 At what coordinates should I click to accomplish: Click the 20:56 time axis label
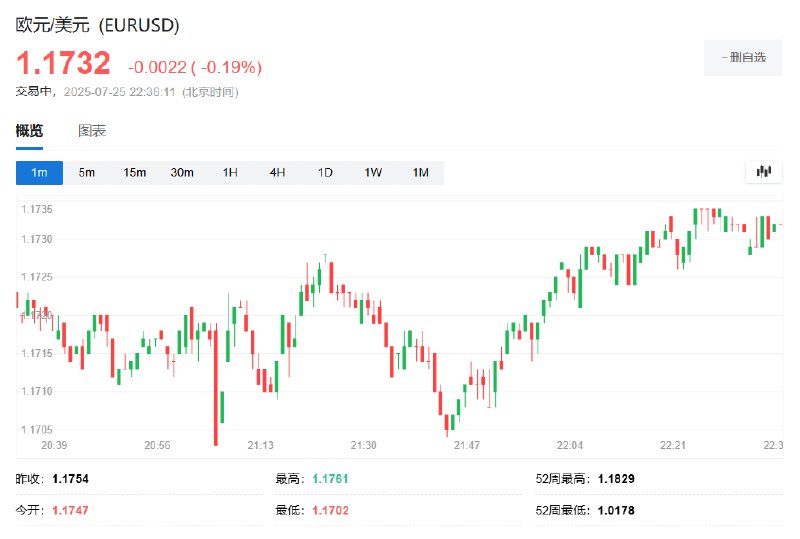pyautogui.click(x=157, y=445)
